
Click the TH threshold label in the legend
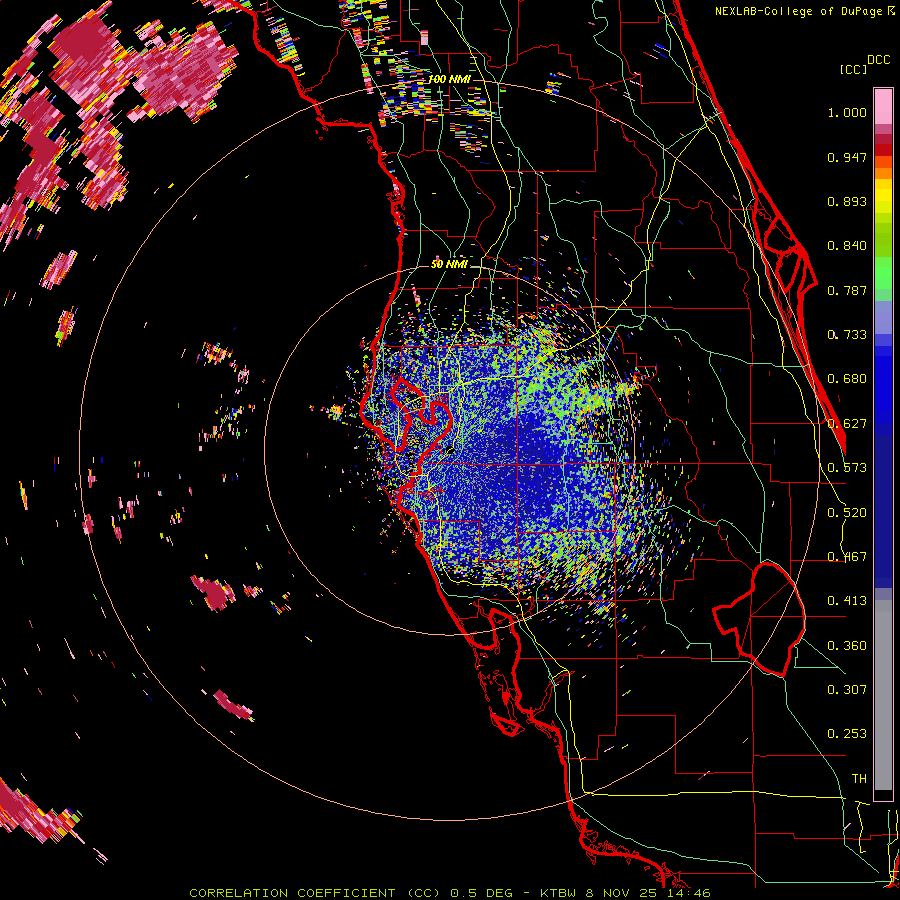click(859, 779)
